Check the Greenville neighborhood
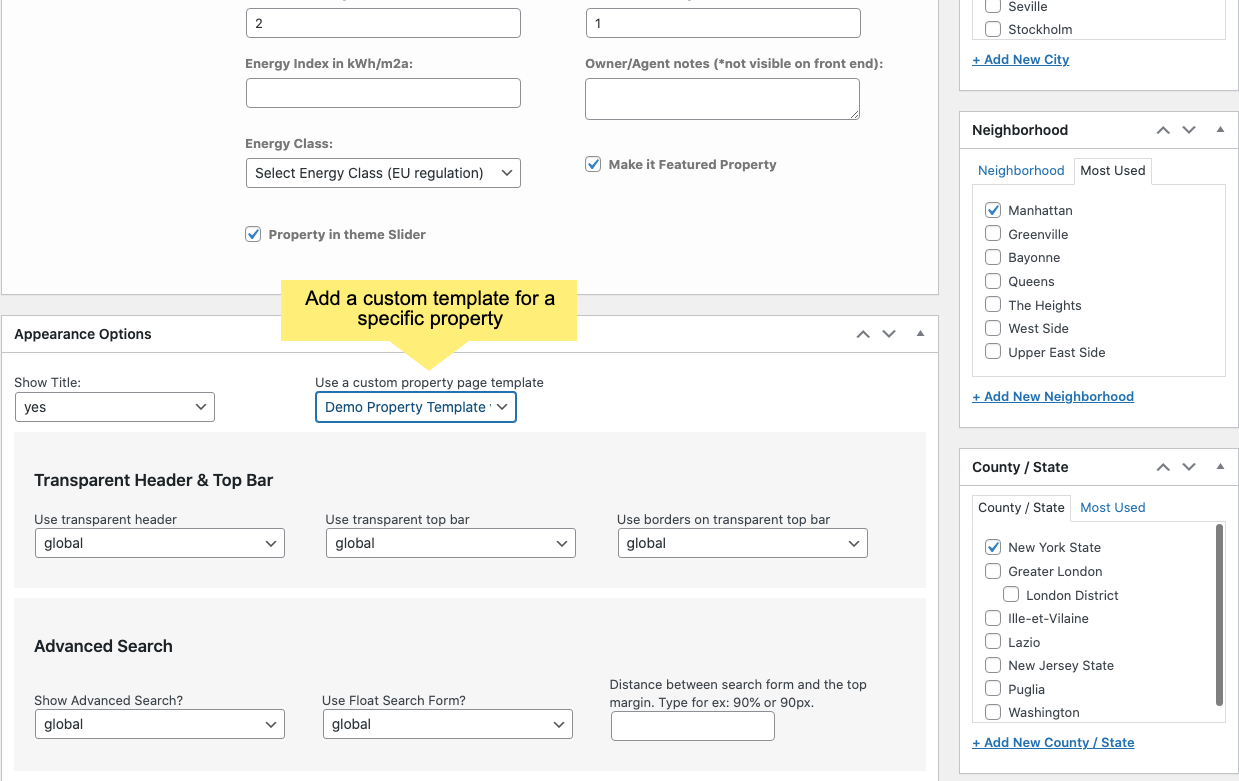Image resolution: width=1239 pixels, height=781 pixels. [x=993, y=234]
